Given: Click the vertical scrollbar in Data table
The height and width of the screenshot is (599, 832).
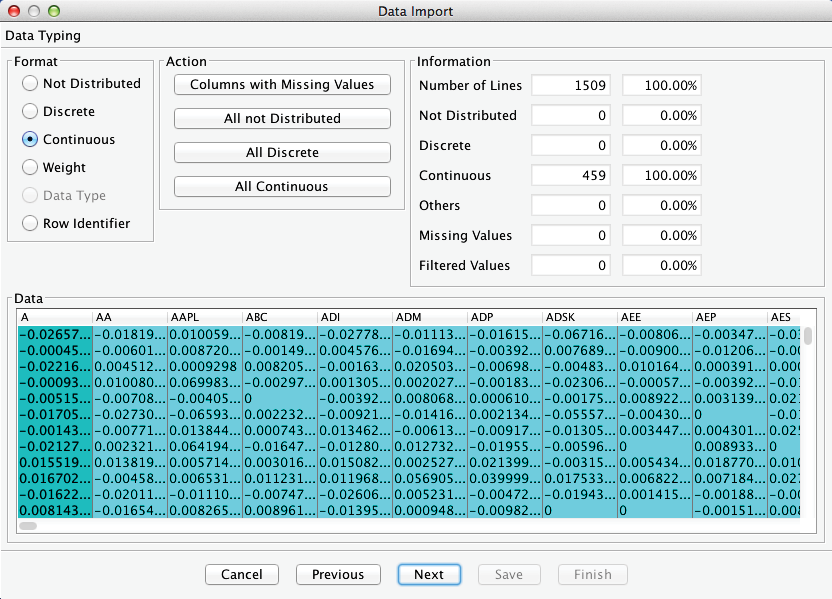Looking at the screenshot, I should tap(808, 337).
